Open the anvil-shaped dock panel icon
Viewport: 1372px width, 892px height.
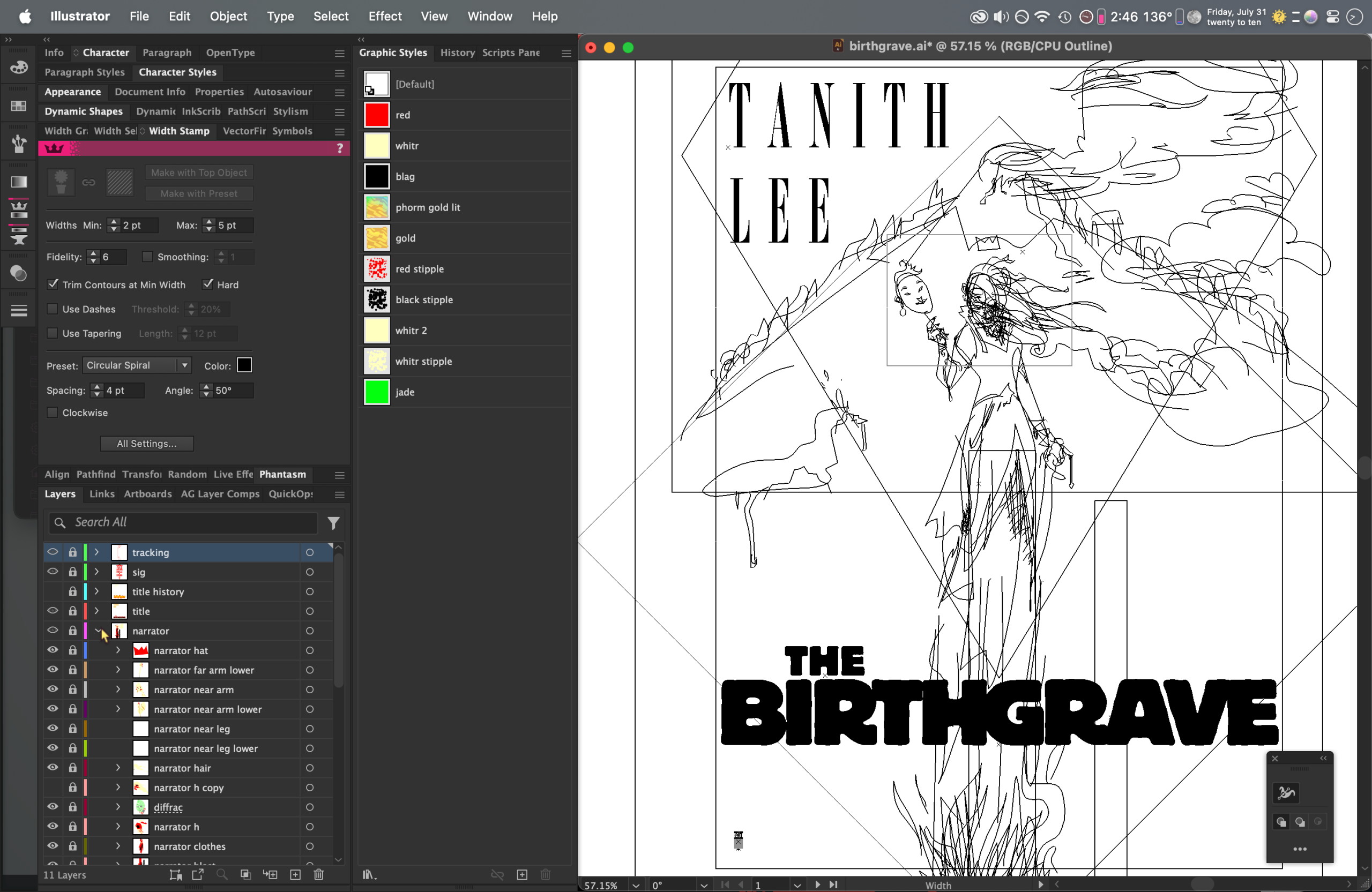pyautogui.click(x=18, y=236)
